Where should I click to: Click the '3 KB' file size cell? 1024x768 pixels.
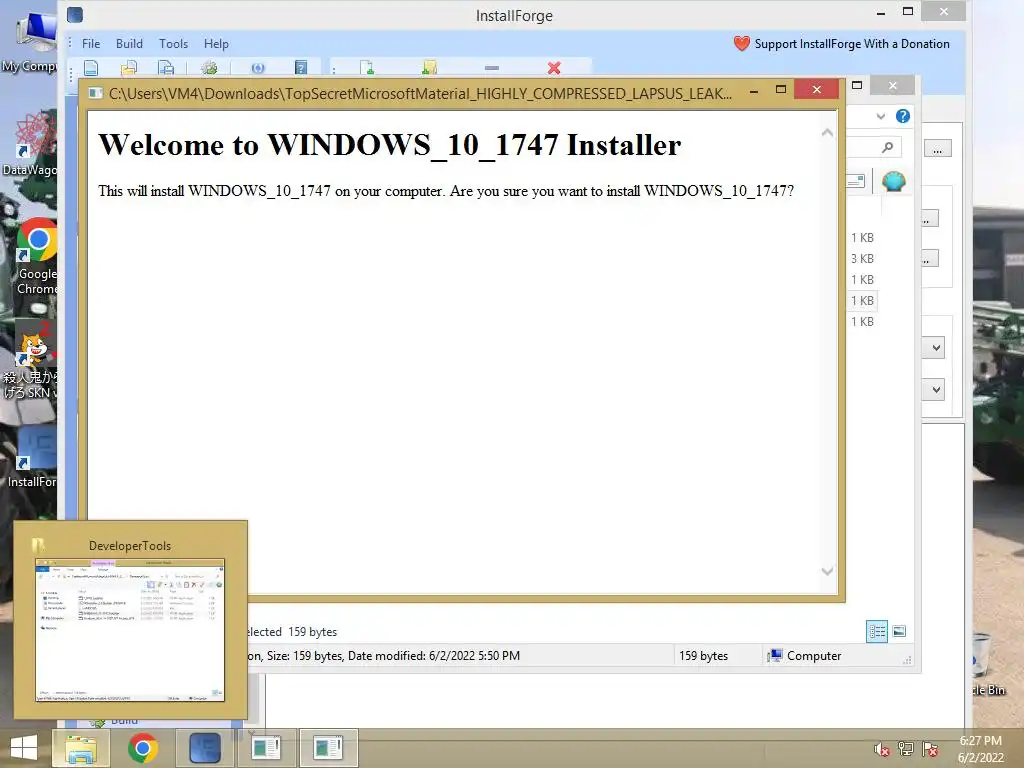(862, 259)
